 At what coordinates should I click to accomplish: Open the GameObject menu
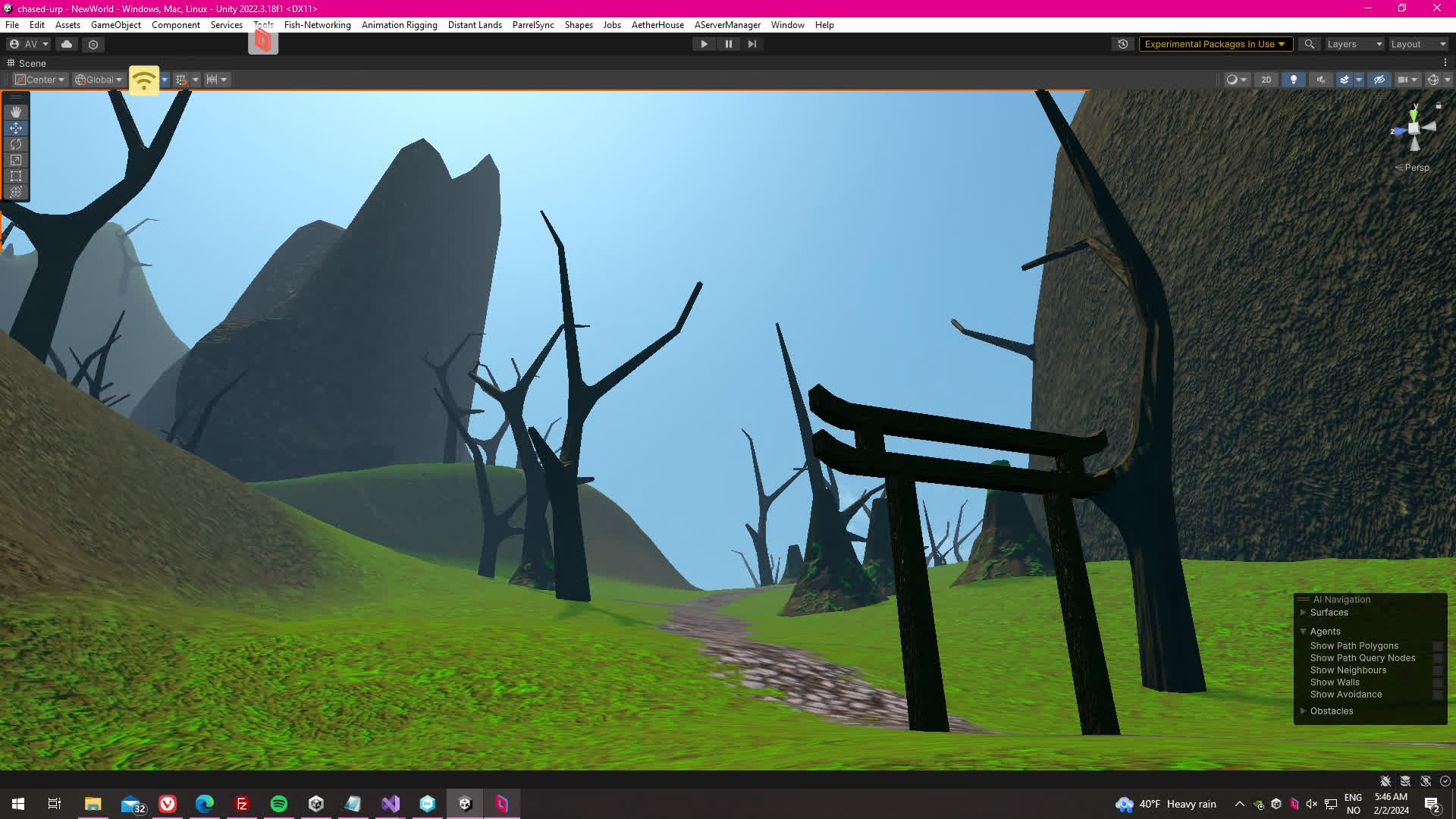click(115, 25)
